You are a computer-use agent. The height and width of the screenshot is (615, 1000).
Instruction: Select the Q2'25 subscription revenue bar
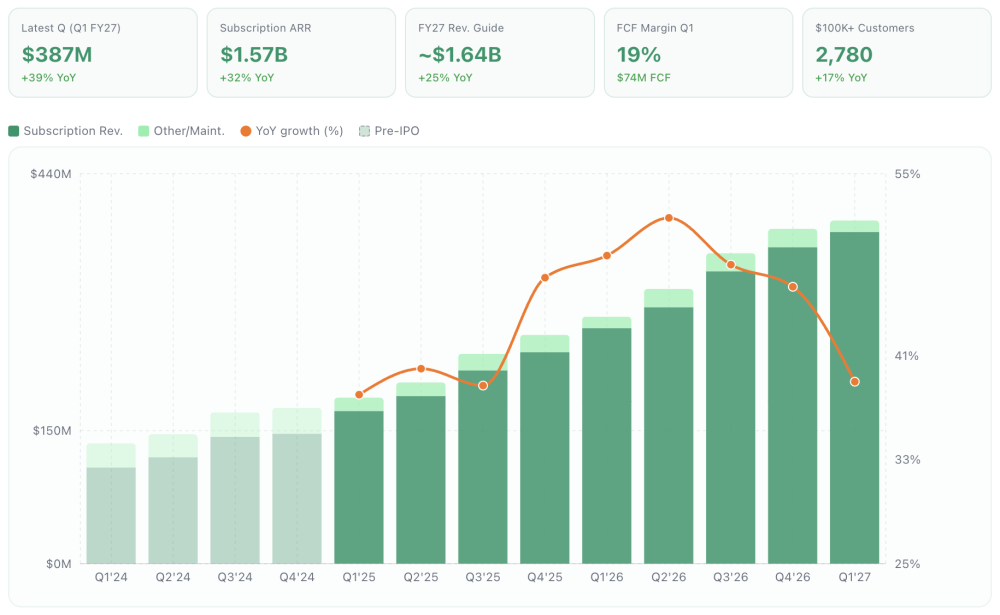pos(421,480)
